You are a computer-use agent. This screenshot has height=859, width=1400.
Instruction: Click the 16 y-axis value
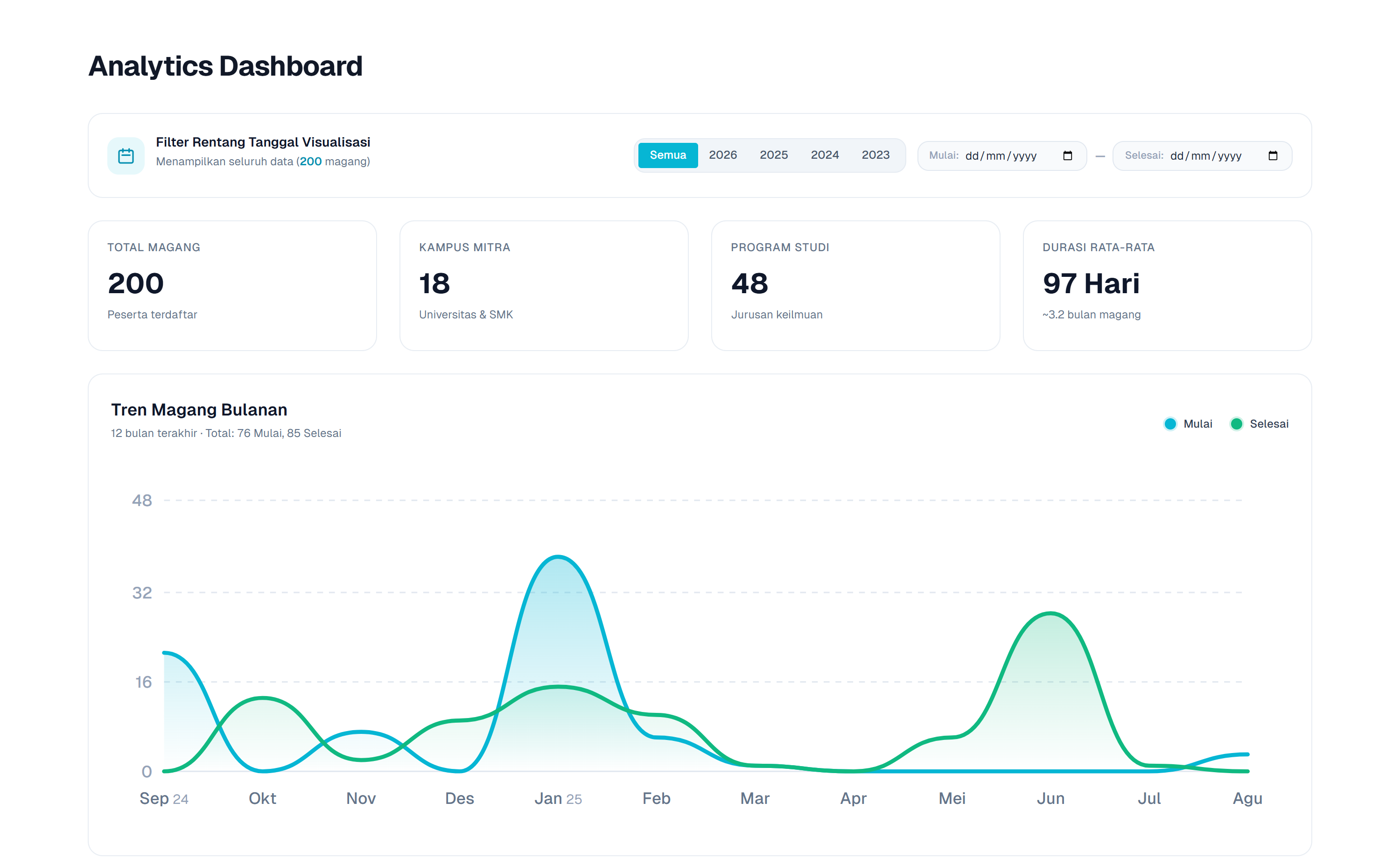tap(143, 682)
